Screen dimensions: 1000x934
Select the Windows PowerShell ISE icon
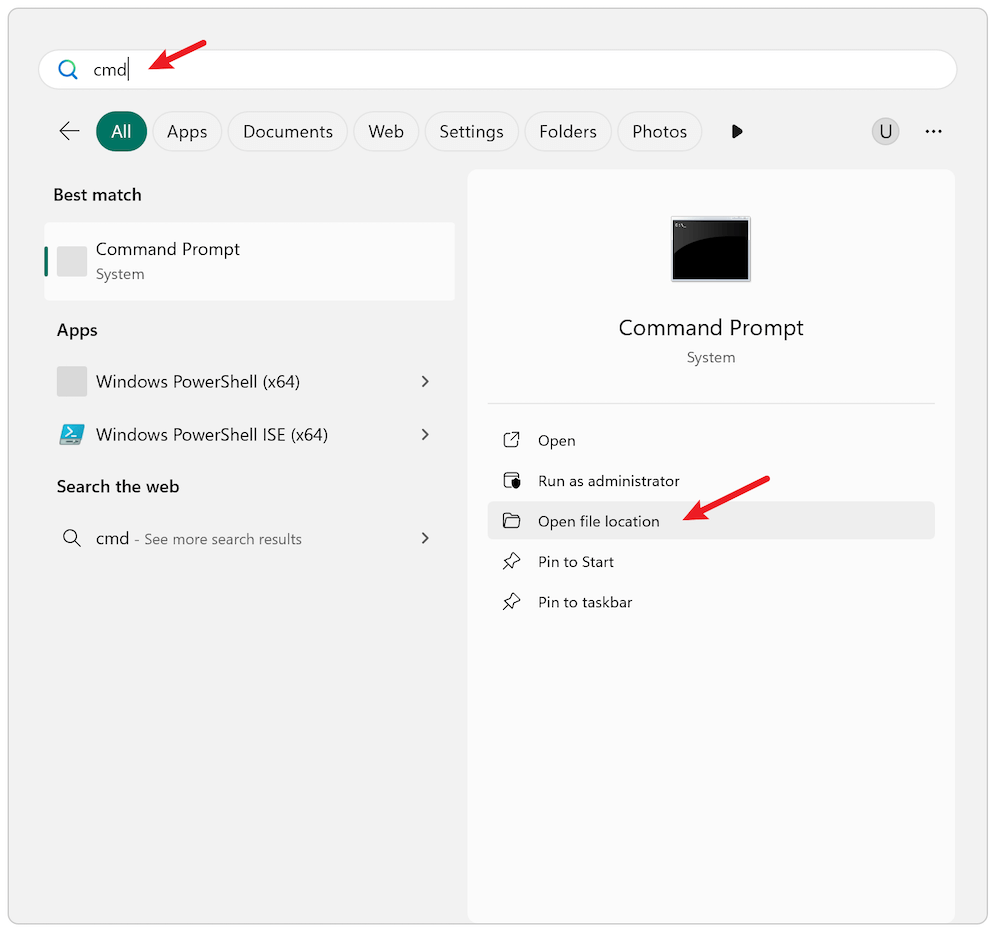(70, 434)
